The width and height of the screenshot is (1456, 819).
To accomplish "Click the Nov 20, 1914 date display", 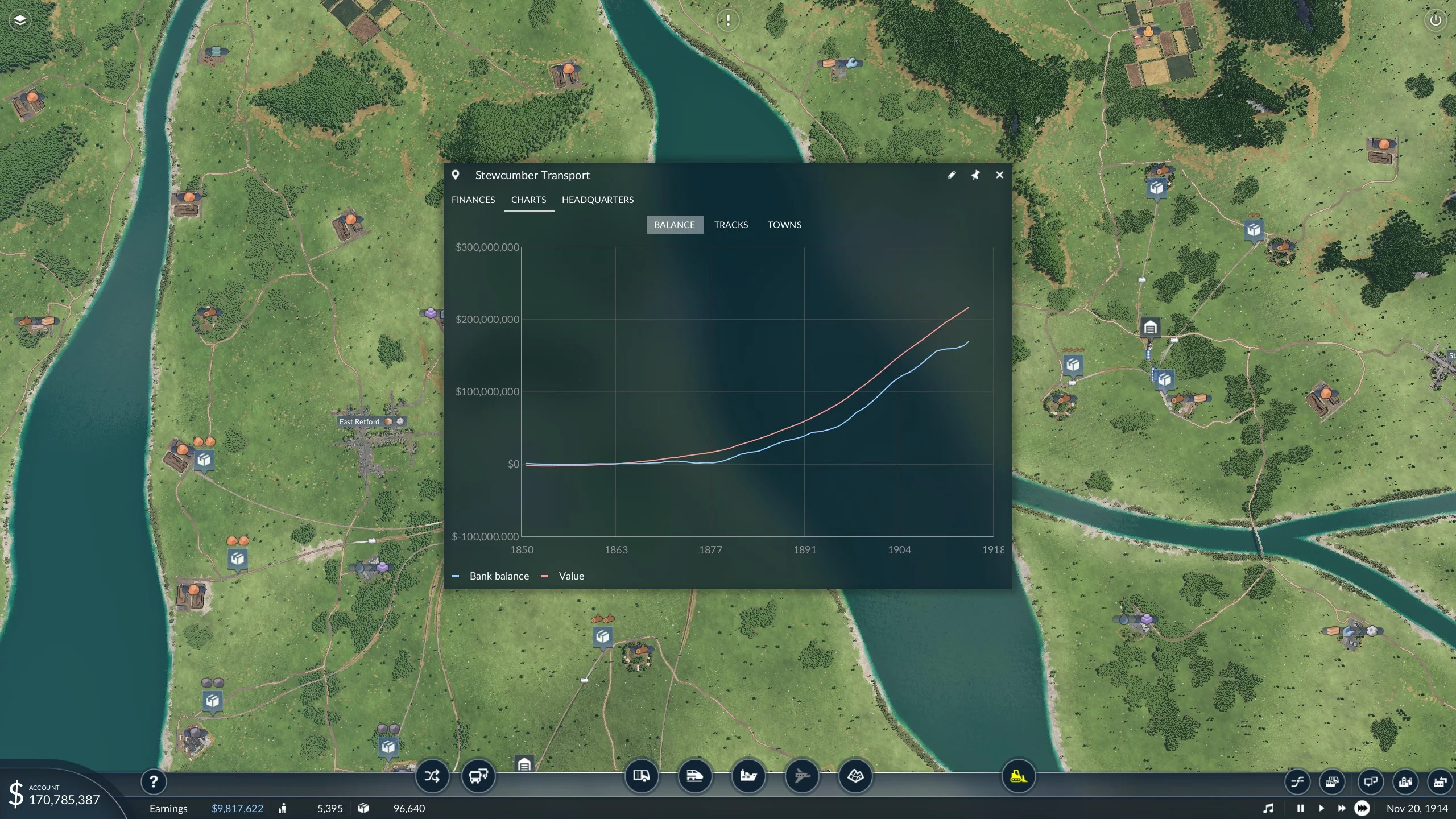I will pyautogui.click(x=1417, y=809).
